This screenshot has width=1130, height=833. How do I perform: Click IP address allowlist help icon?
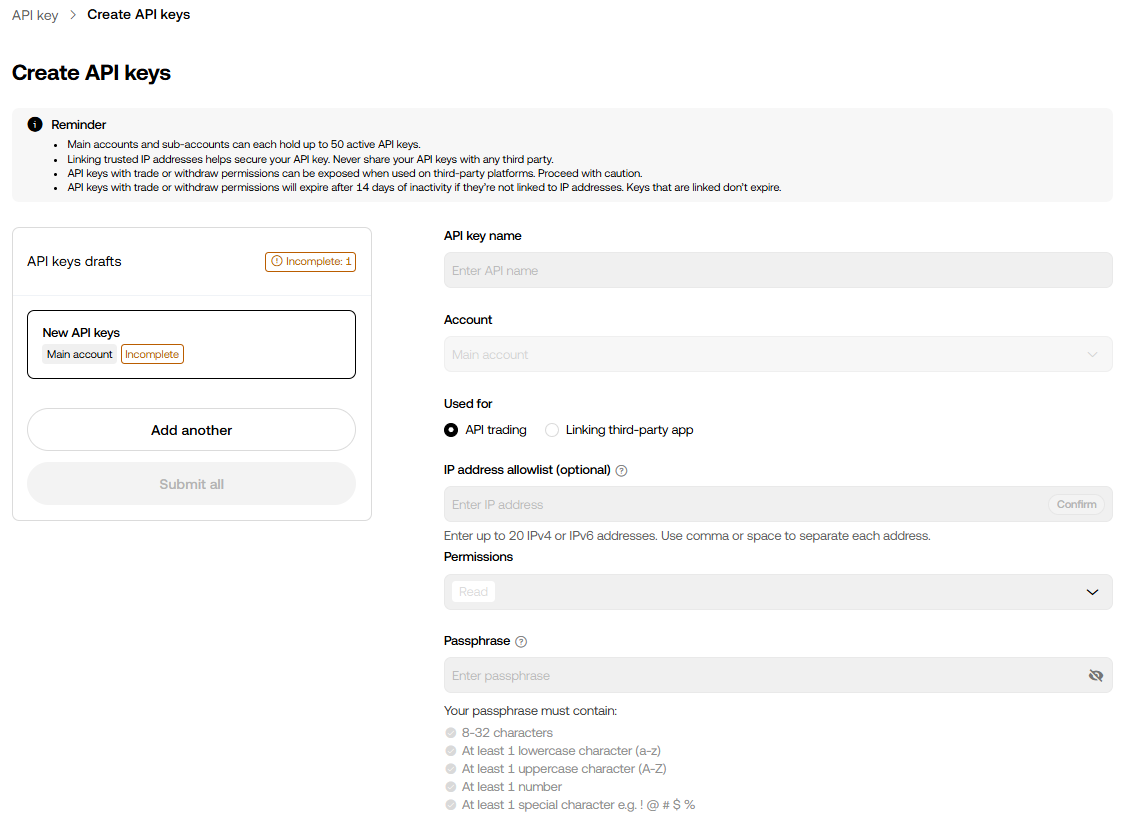pos(621,471)
